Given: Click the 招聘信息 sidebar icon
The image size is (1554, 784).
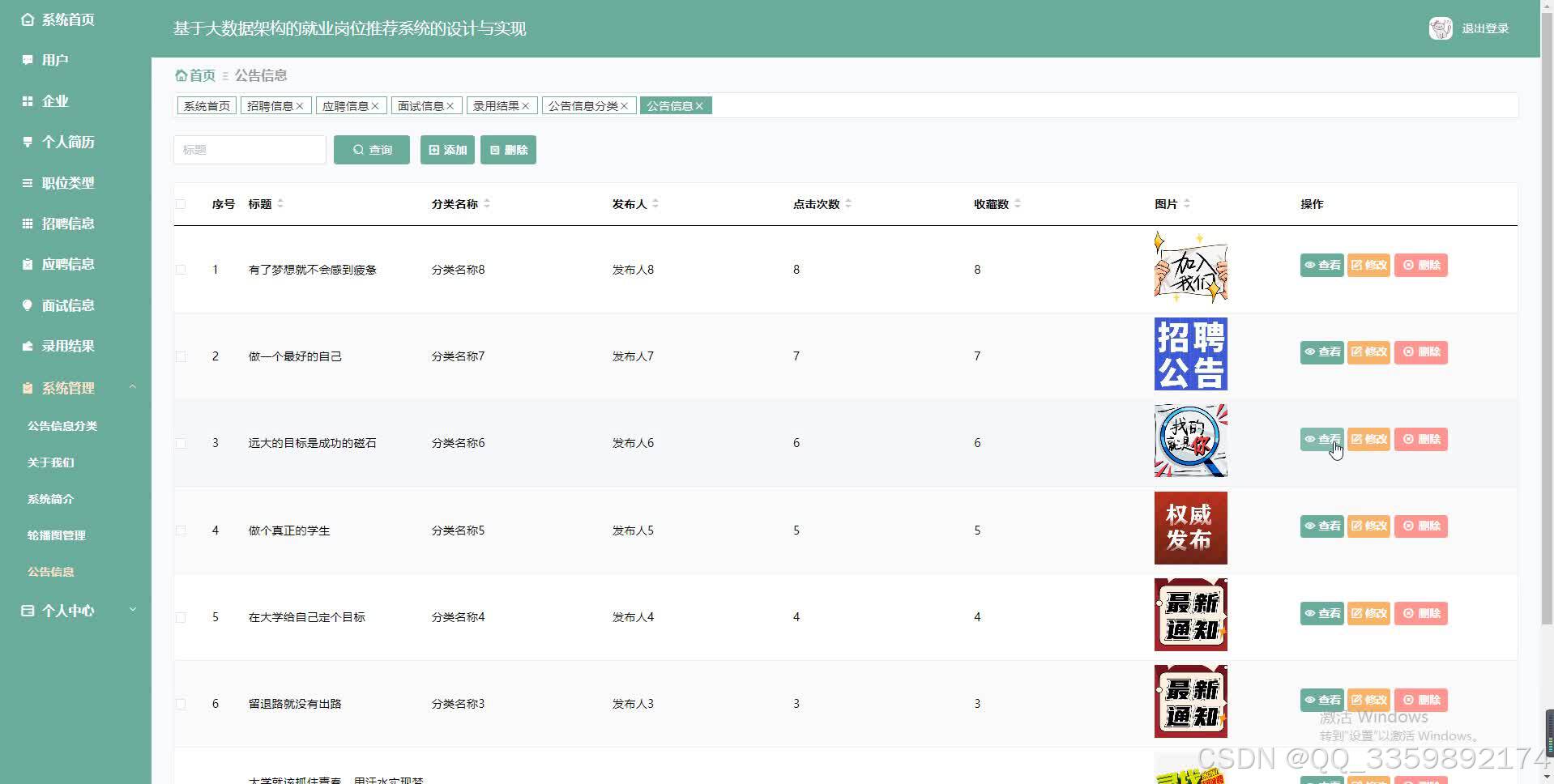Looking at the screenshot, I should pos(28,224).
